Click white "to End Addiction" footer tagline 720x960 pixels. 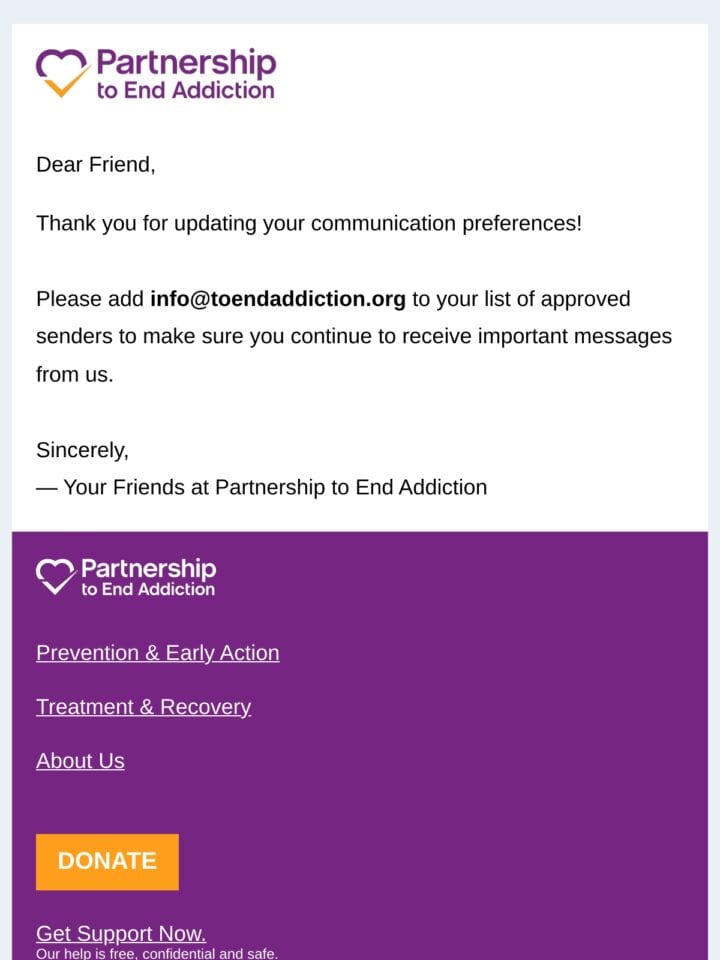point(148,590)
